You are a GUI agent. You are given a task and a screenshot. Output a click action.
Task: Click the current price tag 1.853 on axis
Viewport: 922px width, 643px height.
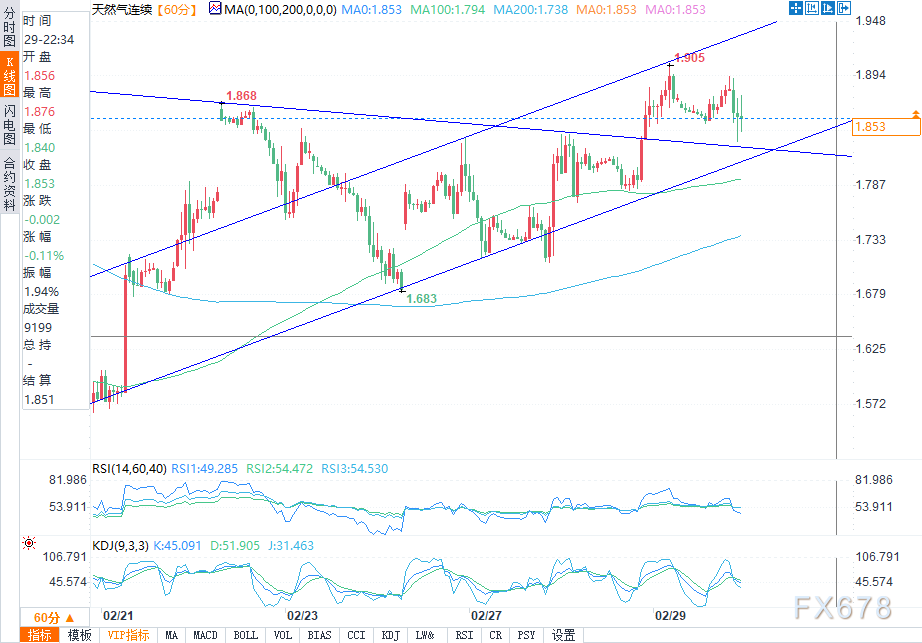(x=886, y=127)
